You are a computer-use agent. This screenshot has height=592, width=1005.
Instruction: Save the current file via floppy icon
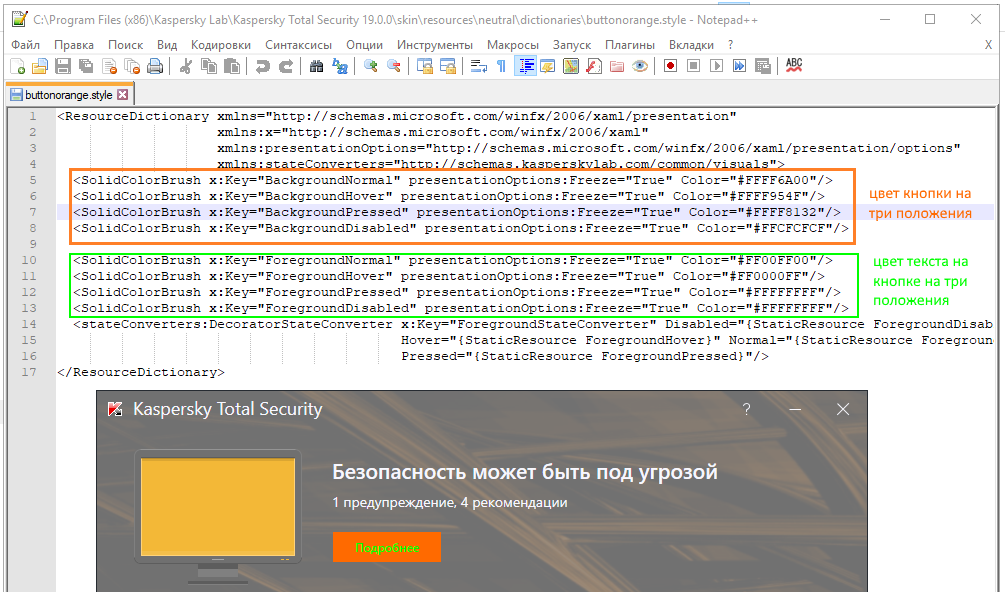(x=63, y=66)
